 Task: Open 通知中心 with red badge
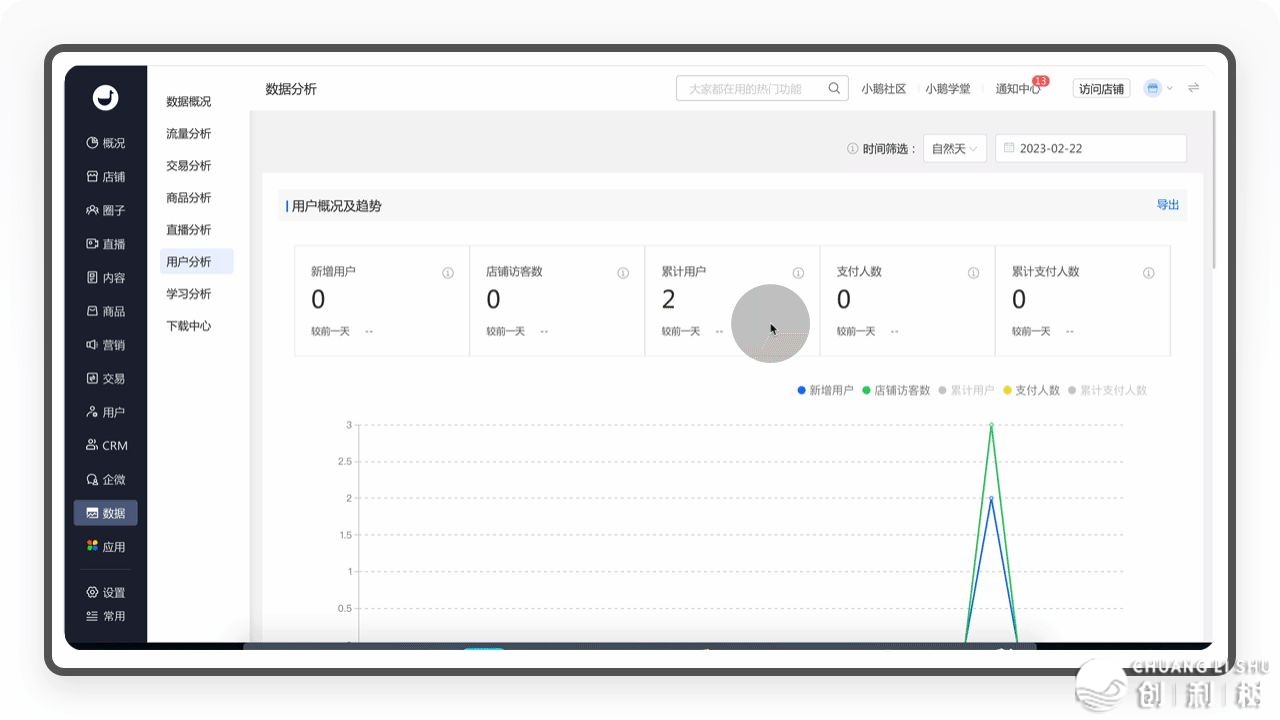point(1017,89)
